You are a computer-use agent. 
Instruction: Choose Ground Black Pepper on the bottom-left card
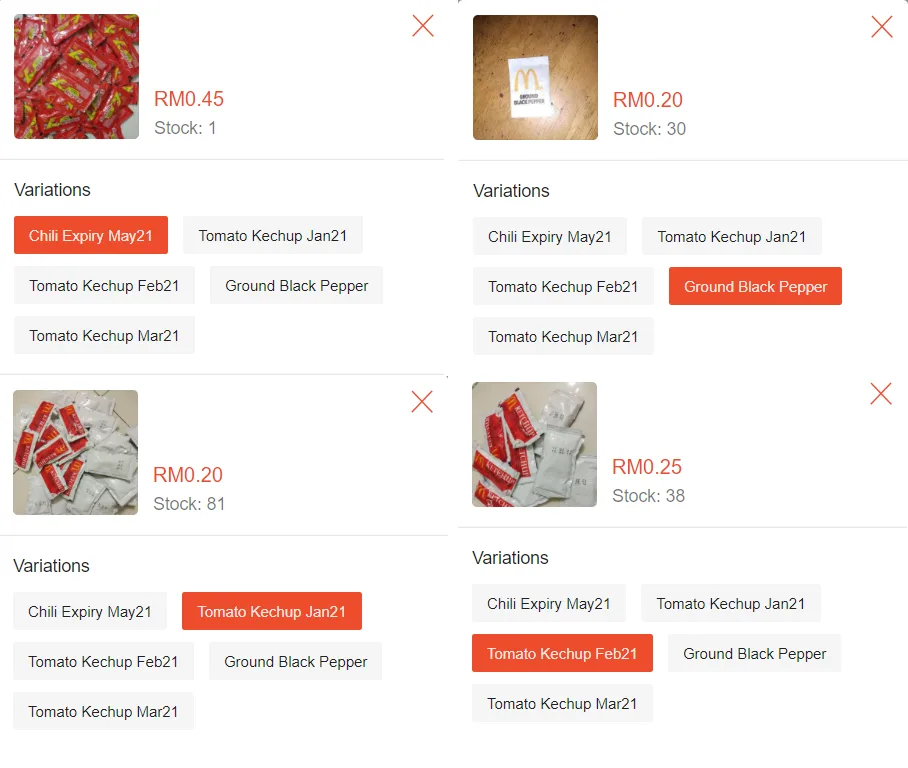[x=295, y=661]
